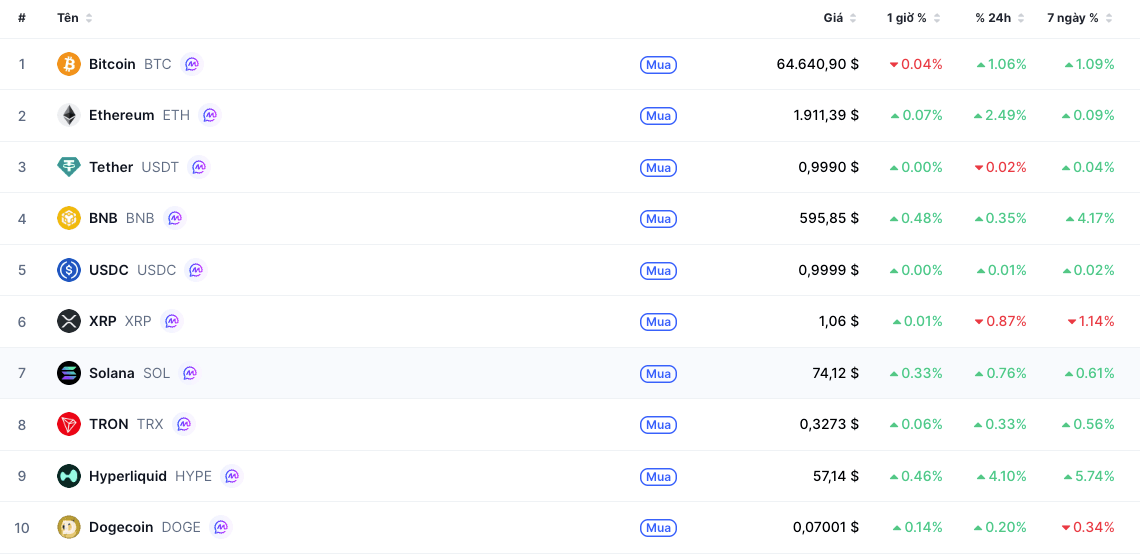The width and height of the screenshot is (1140, 554).
Task: Click the price 57,14 $
Action: point(835,476)
